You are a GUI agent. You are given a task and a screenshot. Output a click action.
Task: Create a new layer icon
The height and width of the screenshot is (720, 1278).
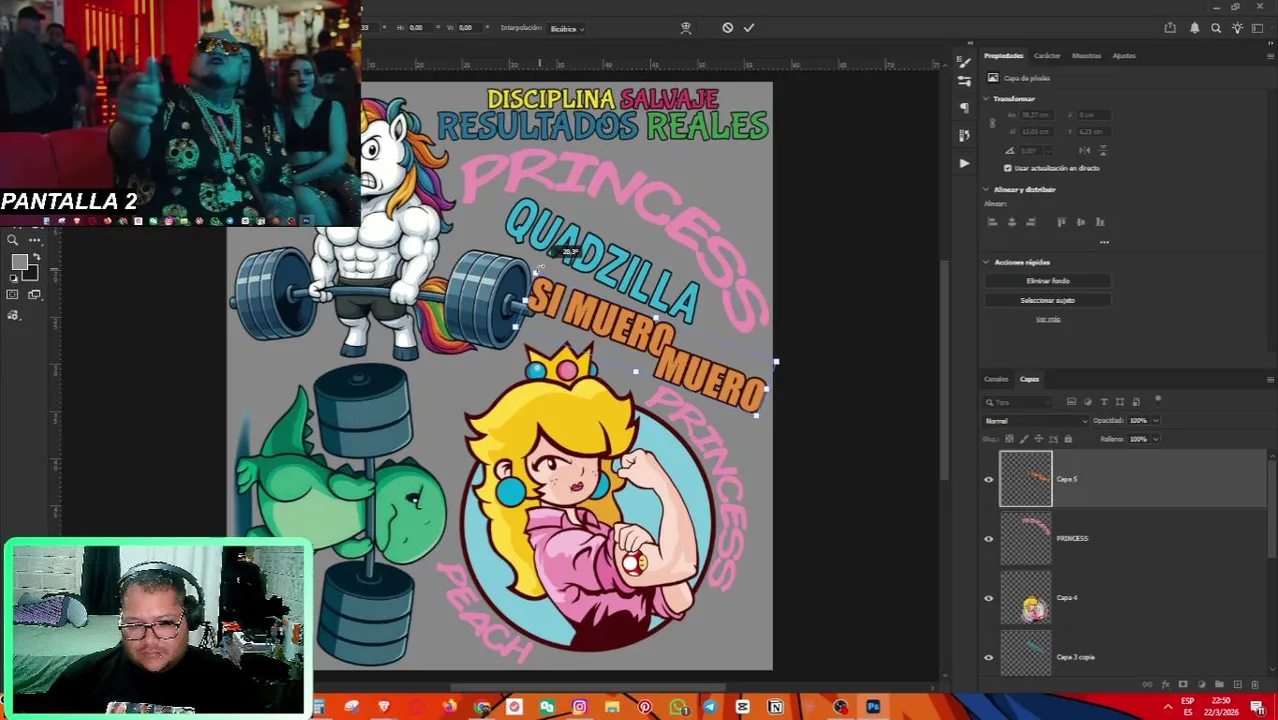pos(1237,685)
